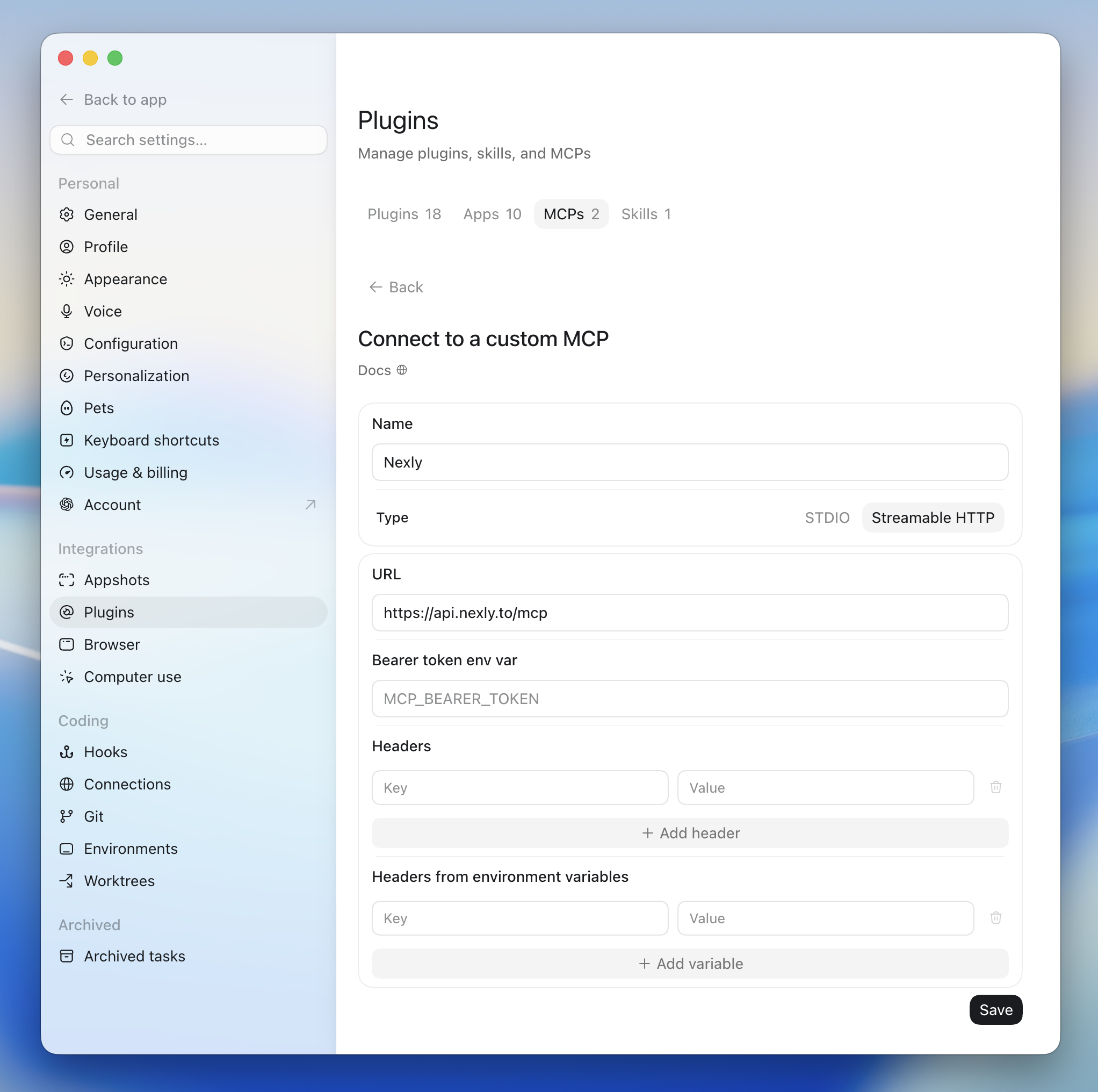The width and height of the screenshot is (1098, 1092).
Task: Click the URL input field
Action: (690, 613)
